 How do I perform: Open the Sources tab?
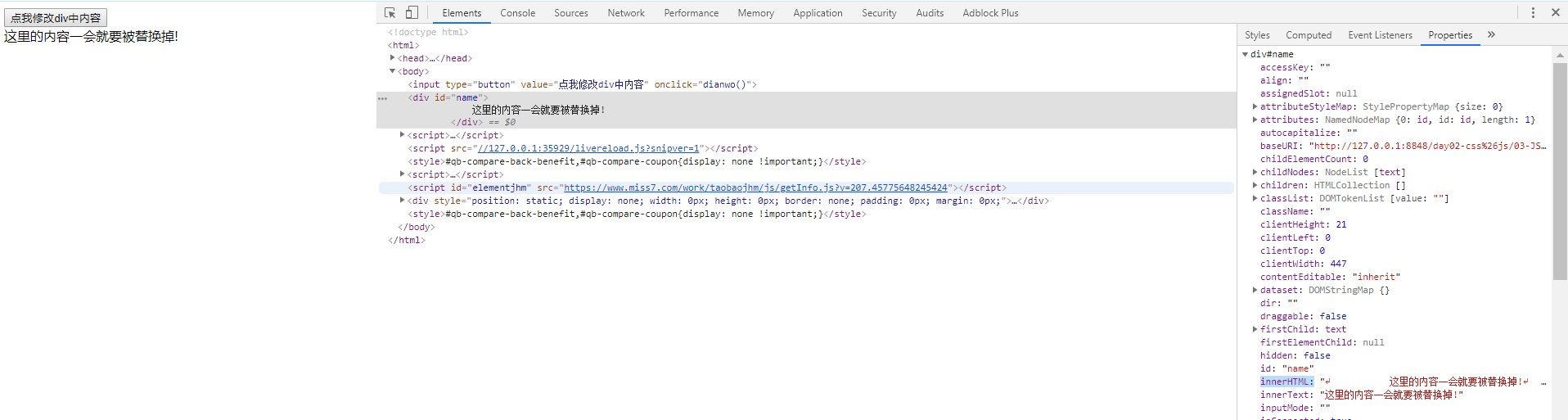pyautogui.click(x=571, y=13)
